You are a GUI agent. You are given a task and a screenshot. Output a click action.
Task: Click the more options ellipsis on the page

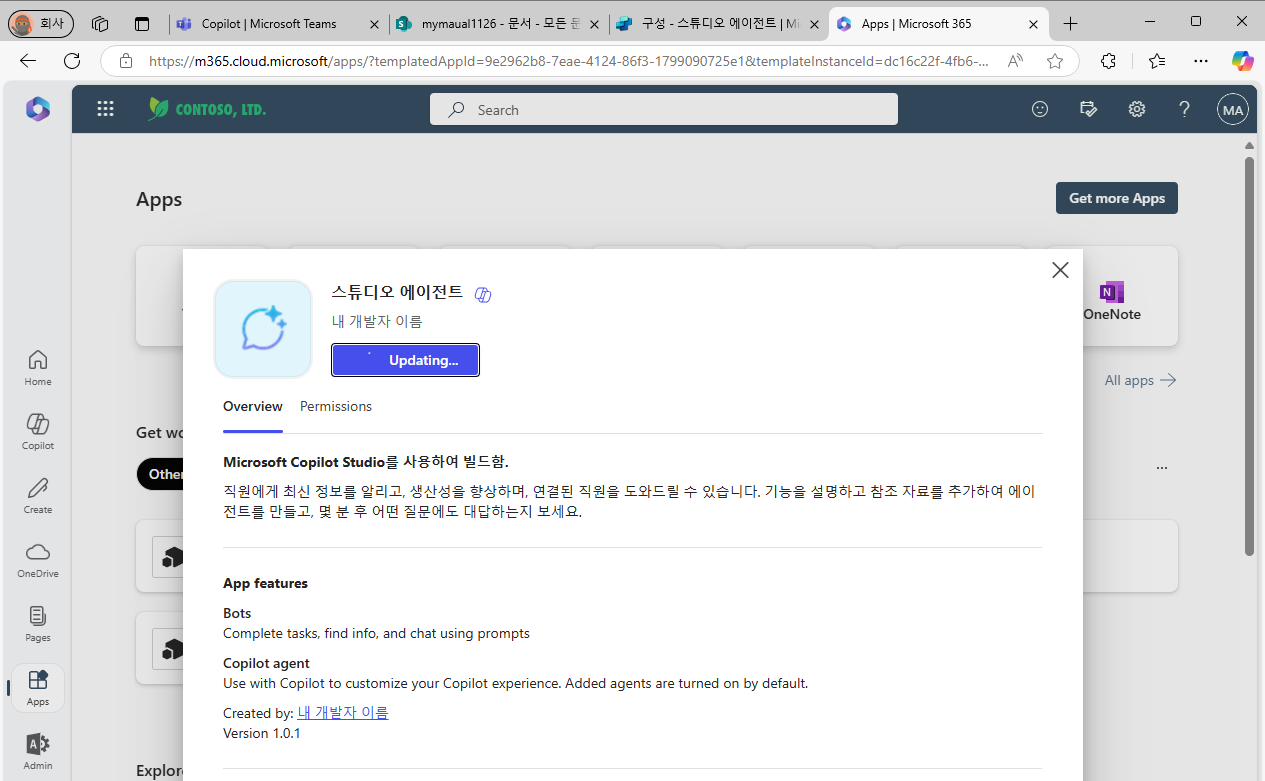click(x=1162, y=468)
